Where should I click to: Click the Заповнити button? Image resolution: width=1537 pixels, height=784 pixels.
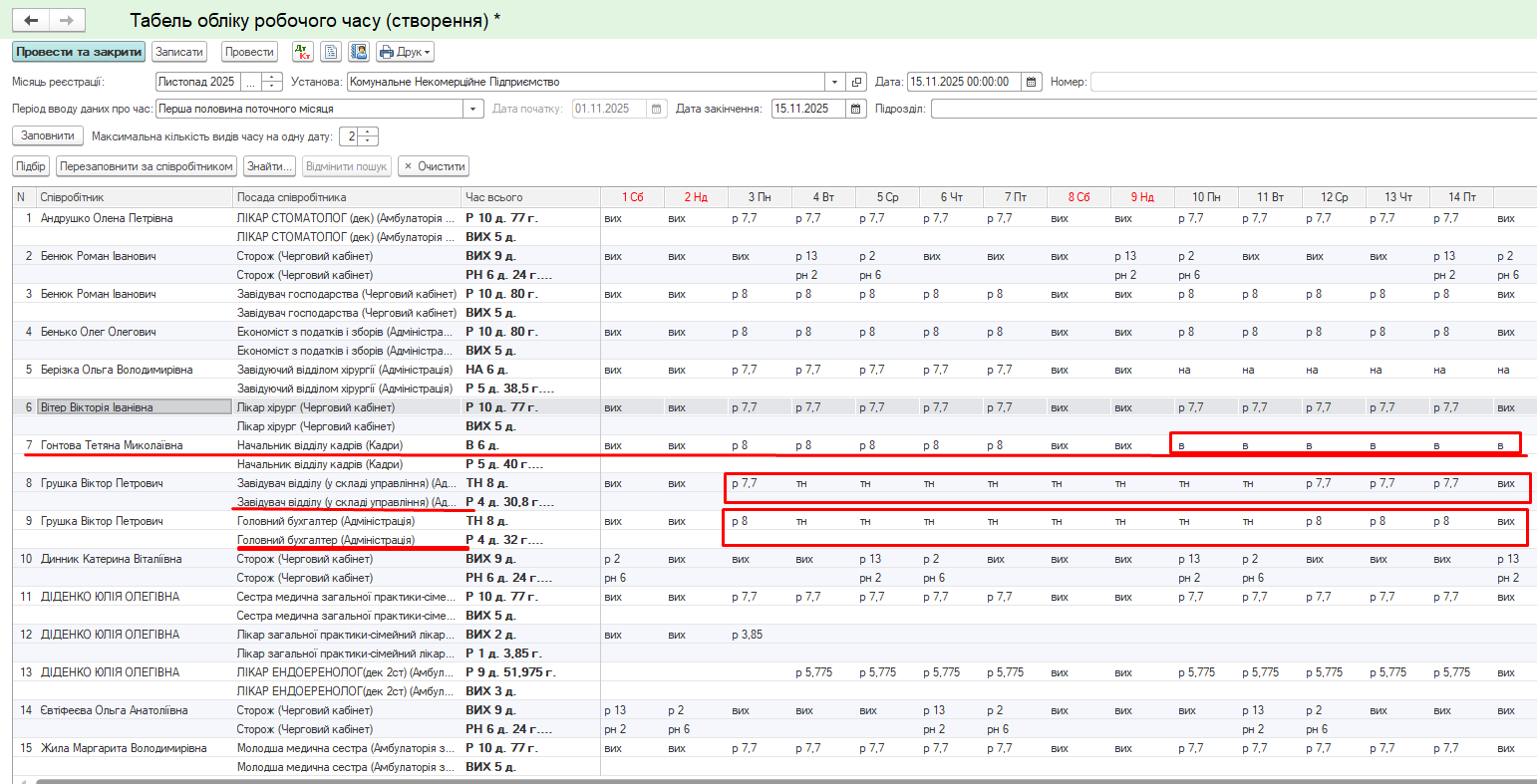(x=48, y=135)
